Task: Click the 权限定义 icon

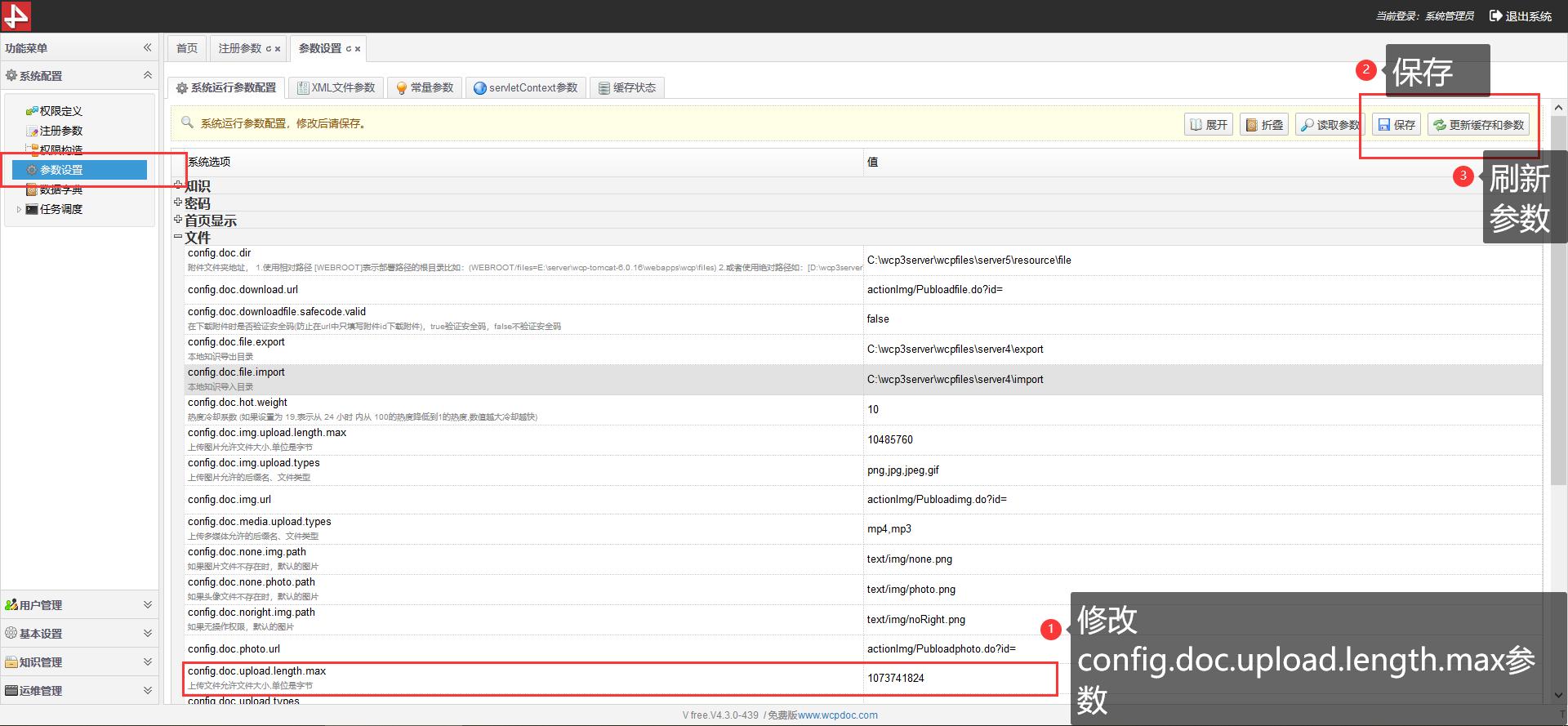Action: pos(32,111)
